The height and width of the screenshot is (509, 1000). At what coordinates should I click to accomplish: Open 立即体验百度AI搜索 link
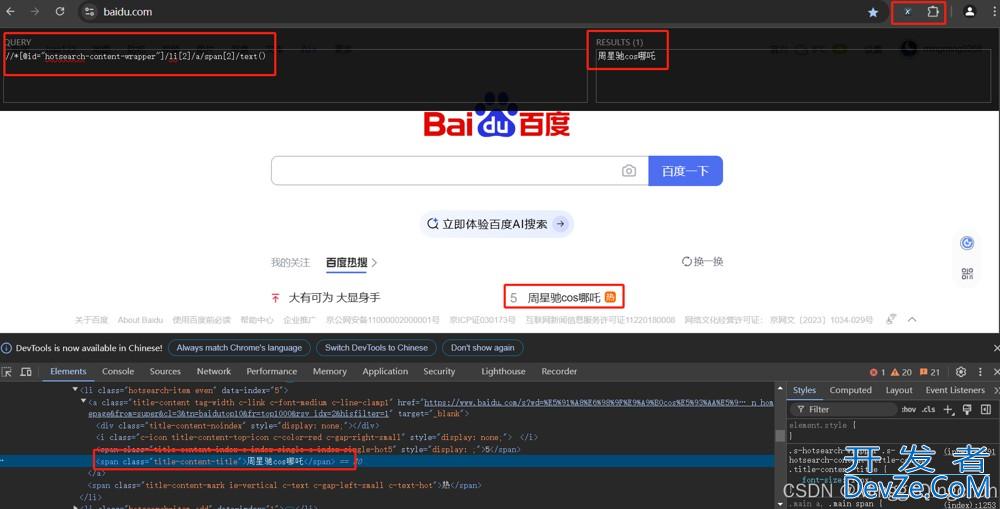coord(497,224)
